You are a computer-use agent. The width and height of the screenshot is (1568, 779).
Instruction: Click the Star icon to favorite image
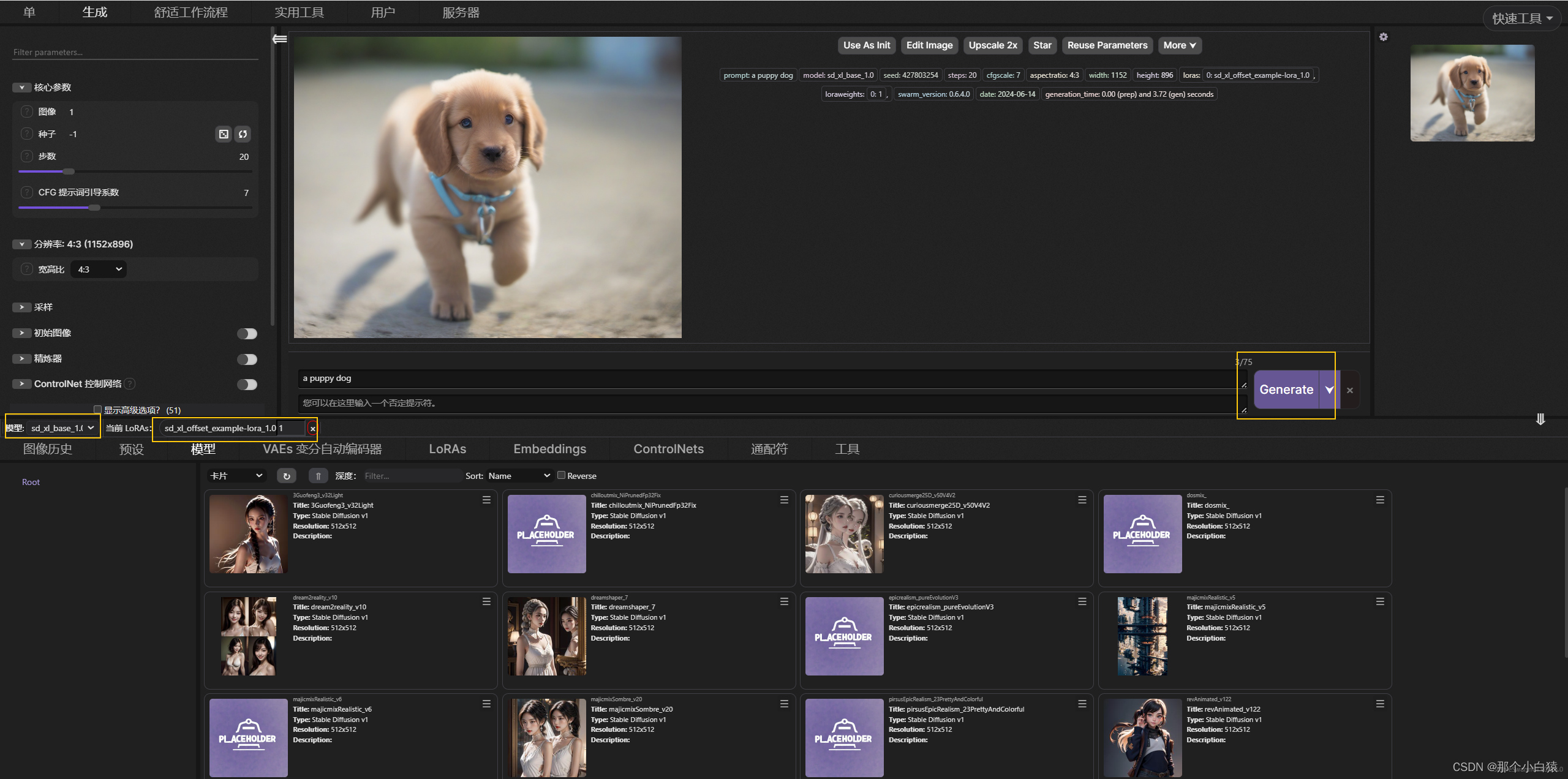1040,45
